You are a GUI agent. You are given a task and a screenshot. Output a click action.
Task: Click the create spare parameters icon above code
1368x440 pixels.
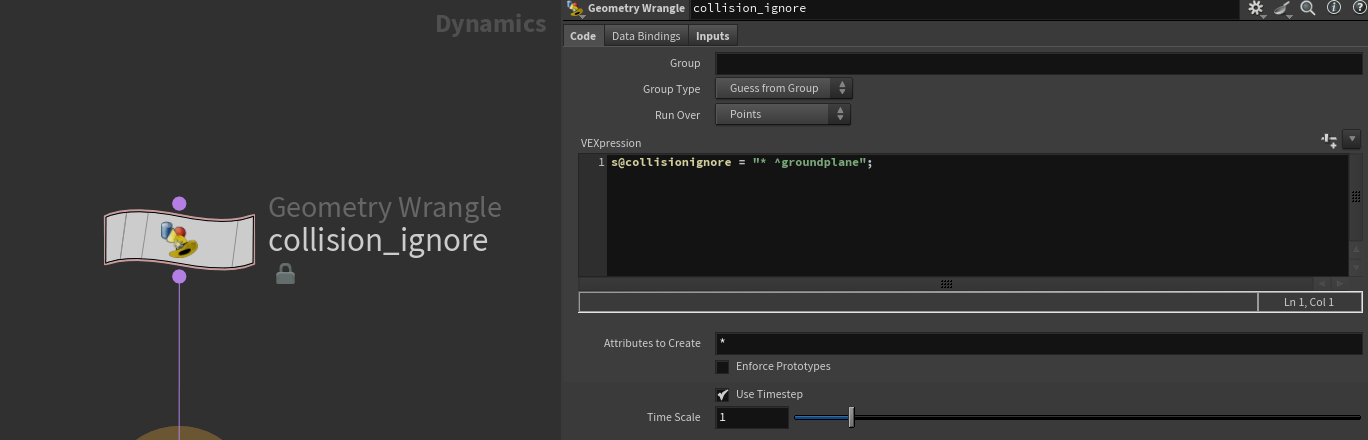point(1329,139)
